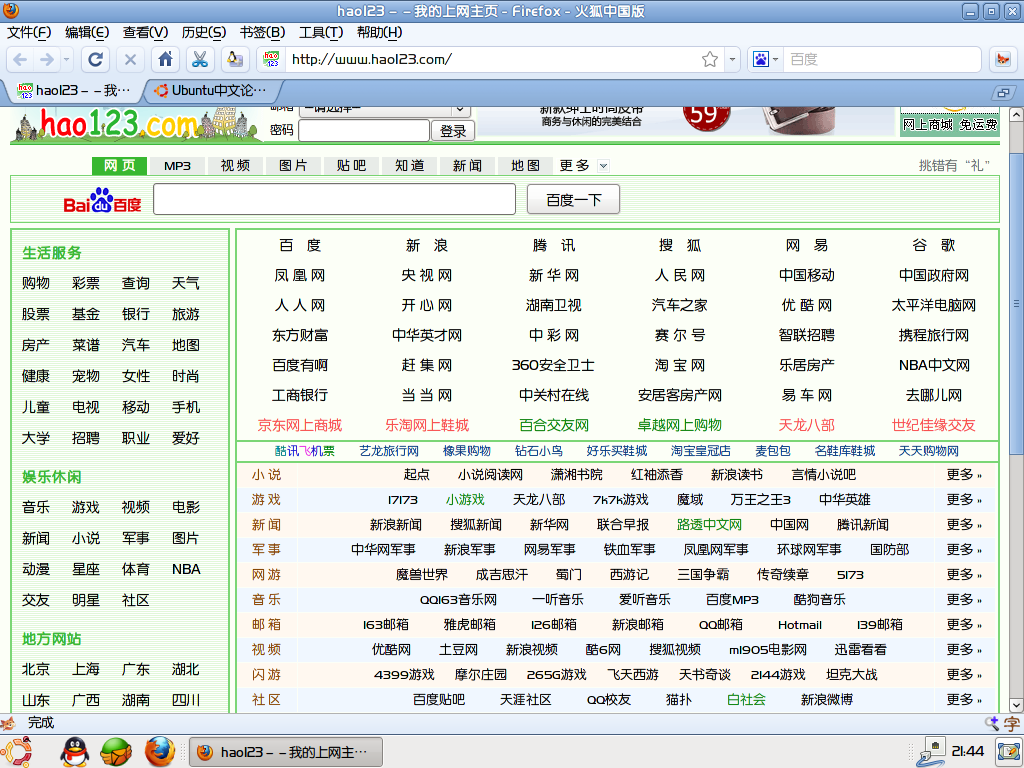This screenshot has height=768, width=1024.
Task: Open the address bar history dropdown arrow
Action: (x=732, y=59)
